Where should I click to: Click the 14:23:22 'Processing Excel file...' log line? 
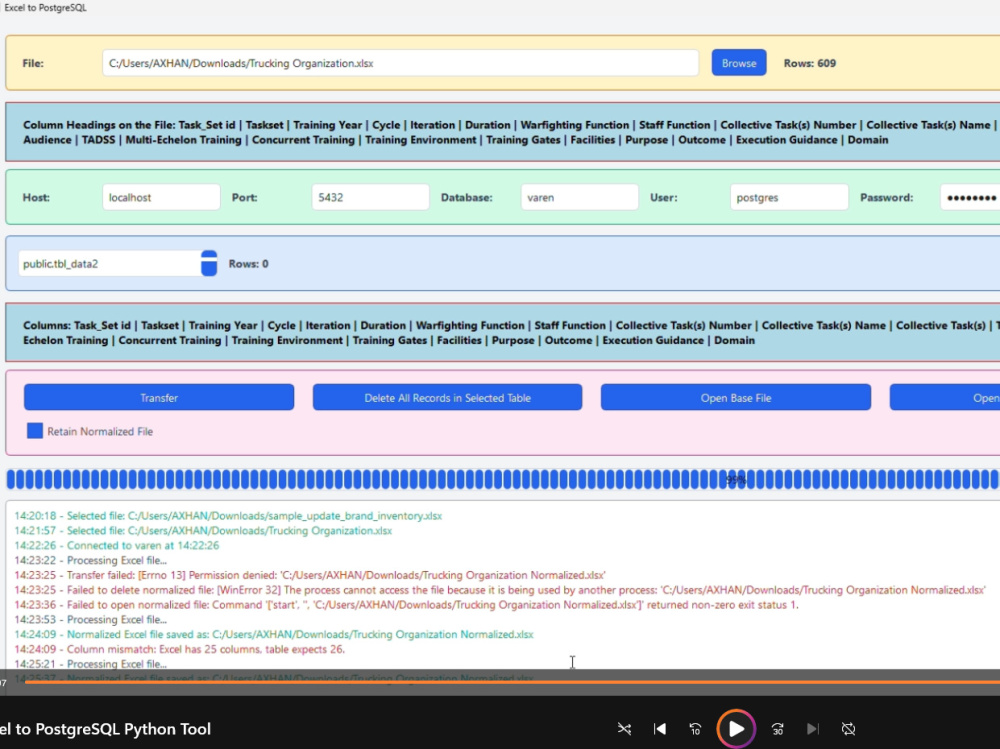tap(91, 560)
